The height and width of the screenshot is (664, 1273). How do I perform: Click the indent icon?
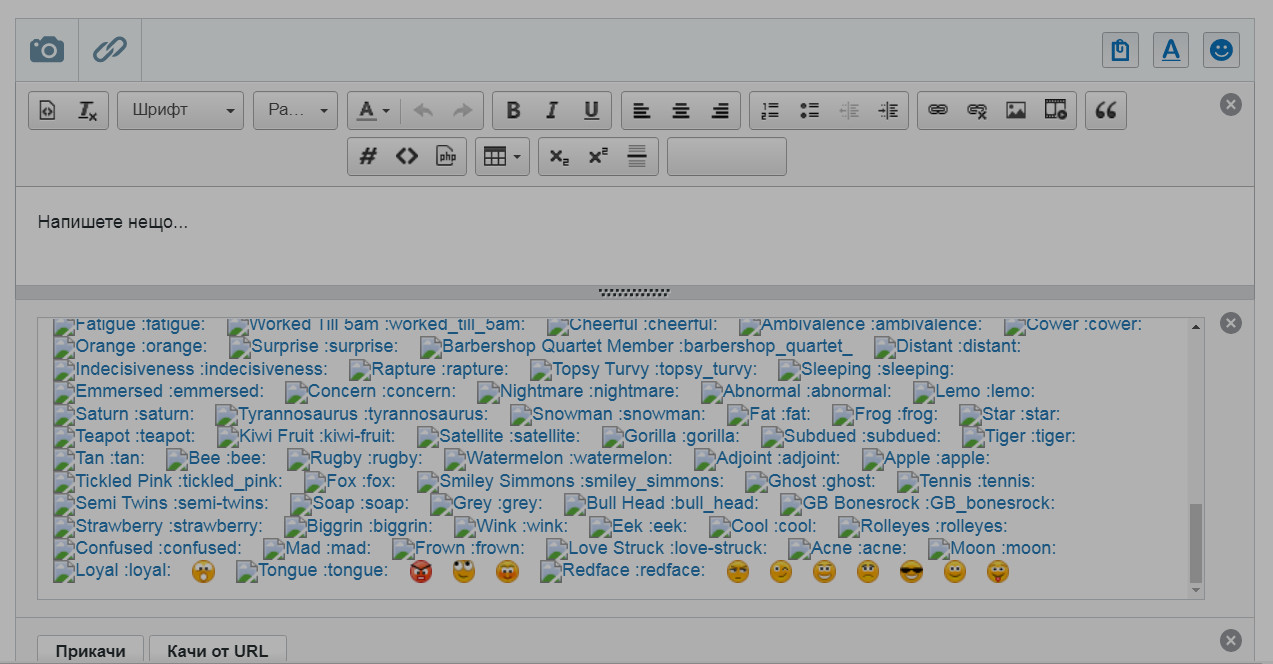(888, 110)
